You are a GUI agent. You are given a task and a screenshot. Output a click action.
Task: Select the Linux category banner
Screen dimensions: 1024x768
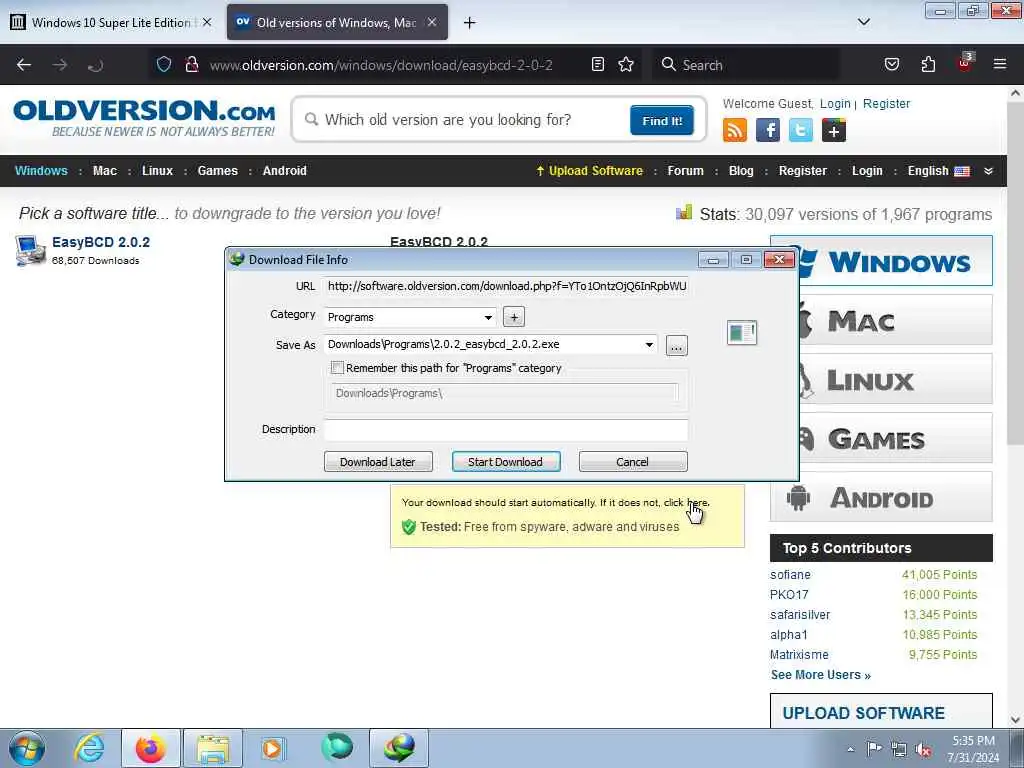click(x=895, y=379)
